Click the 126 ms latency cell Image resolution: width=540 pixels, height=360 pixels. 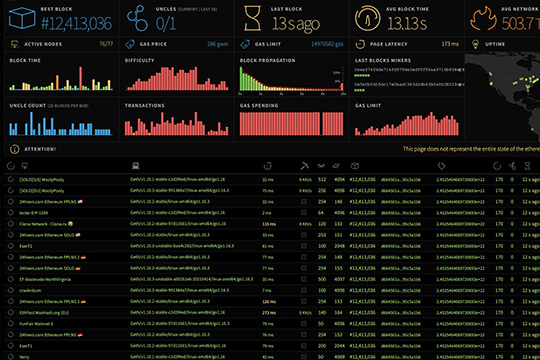[269, 302]
